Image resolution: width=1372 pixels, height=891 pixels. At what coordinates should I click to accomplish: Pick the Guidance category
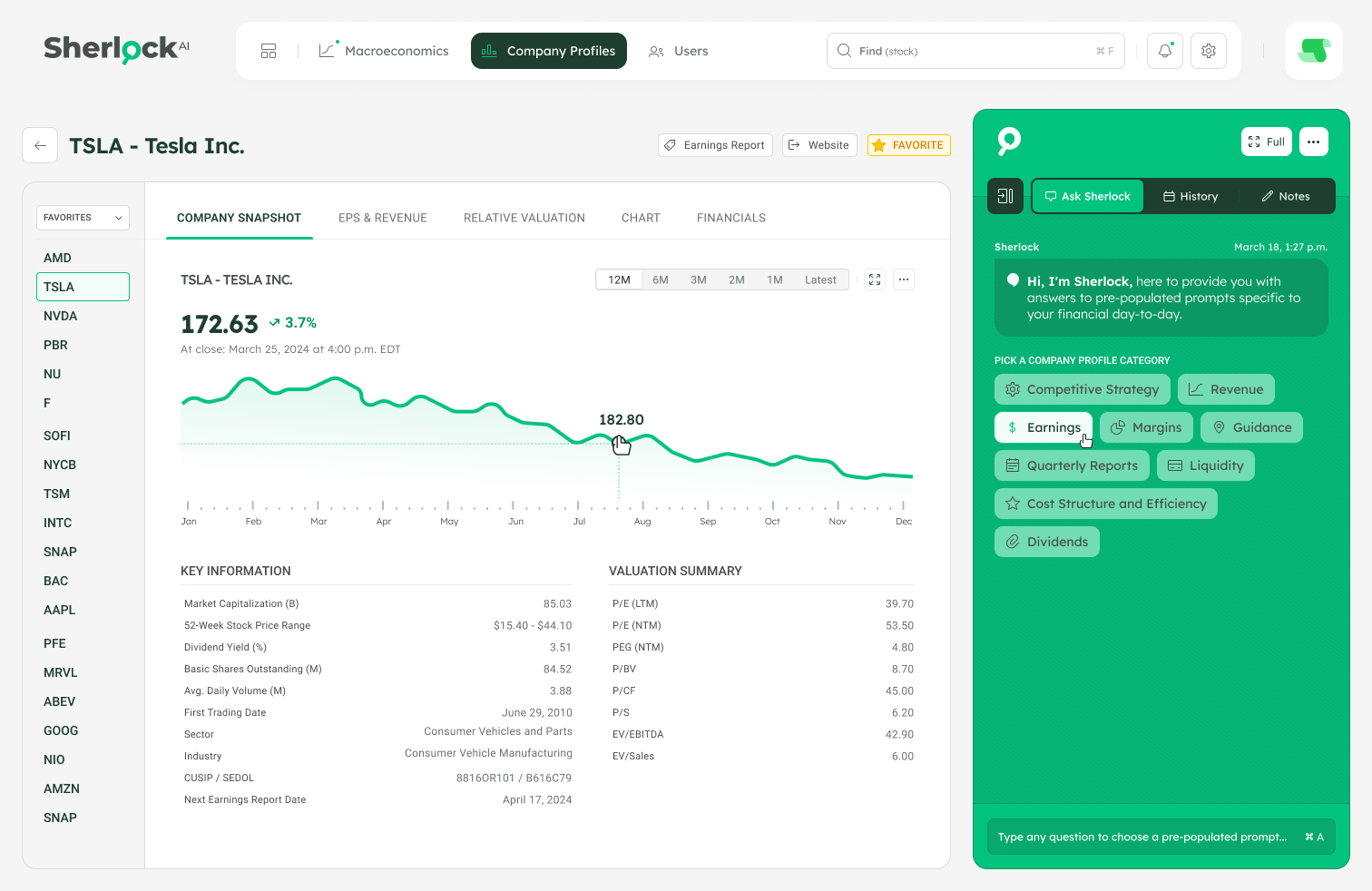[1251, 427]
